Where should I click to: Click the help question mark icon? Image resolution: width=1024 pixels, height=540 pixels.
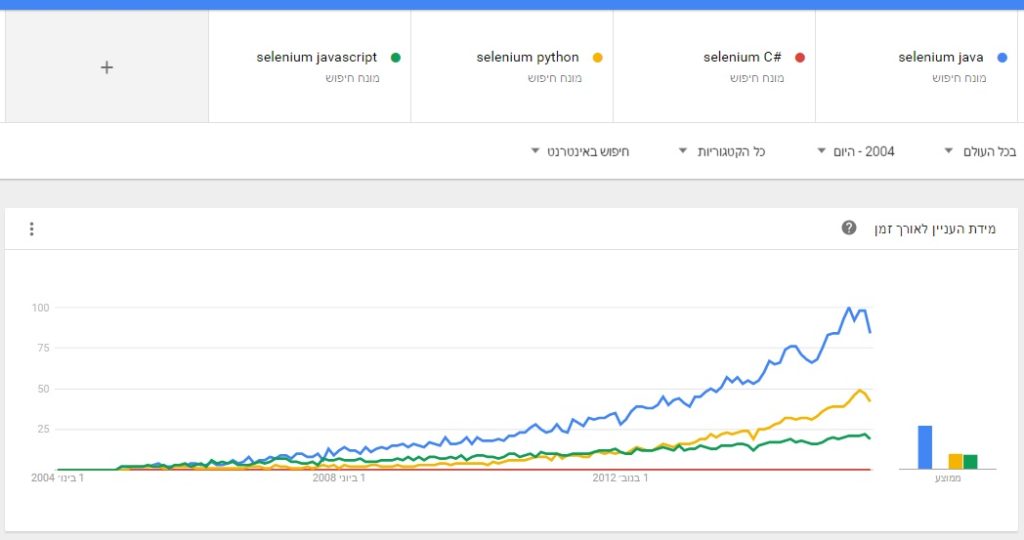(849, 228)
